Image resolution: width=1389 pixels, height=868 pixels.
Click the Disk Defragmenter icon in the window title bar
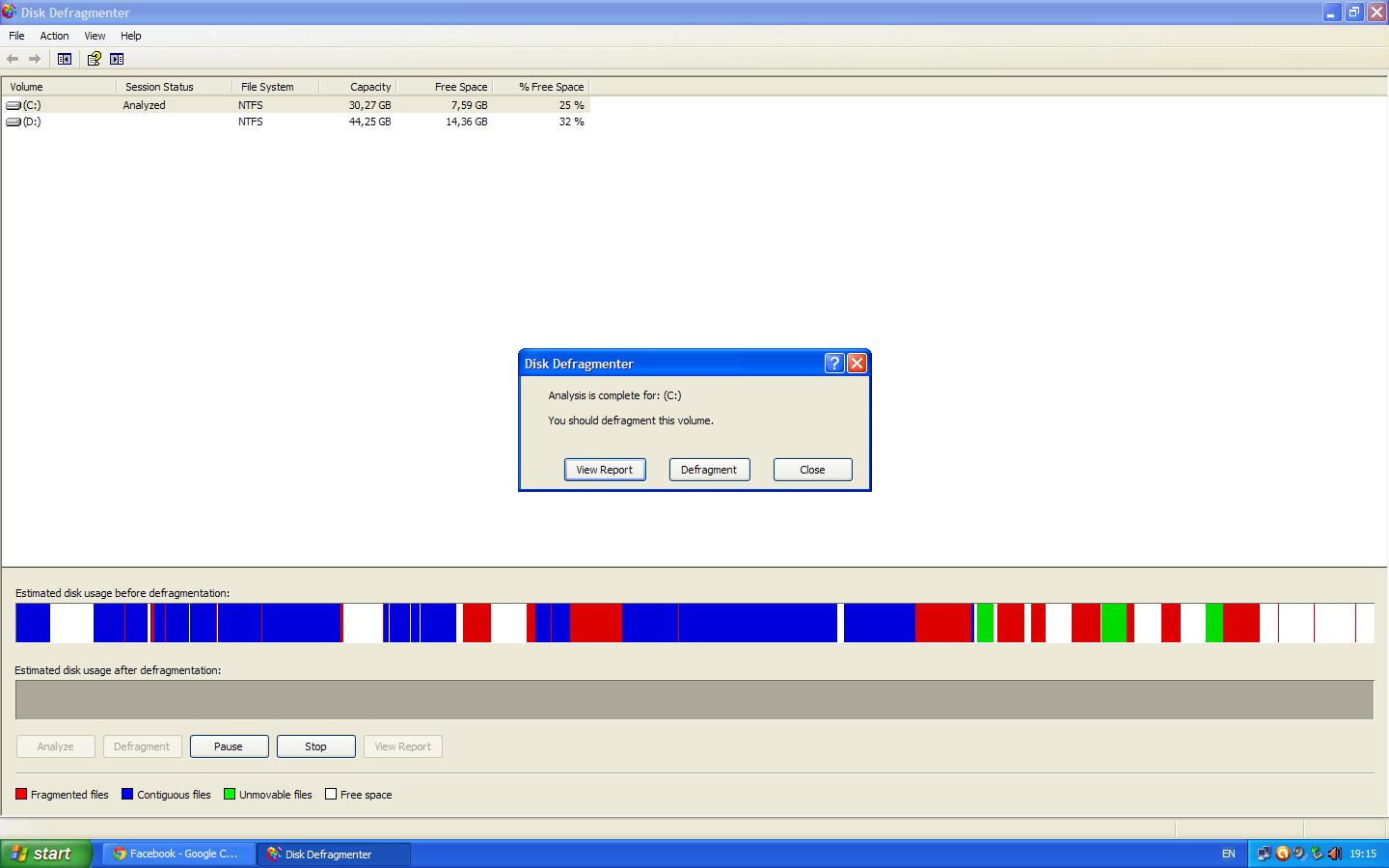(x=9, y=12)
